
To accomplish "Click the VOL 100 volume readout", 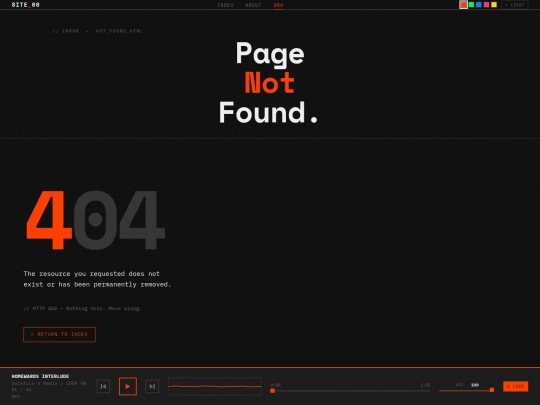I will [467, 385].
